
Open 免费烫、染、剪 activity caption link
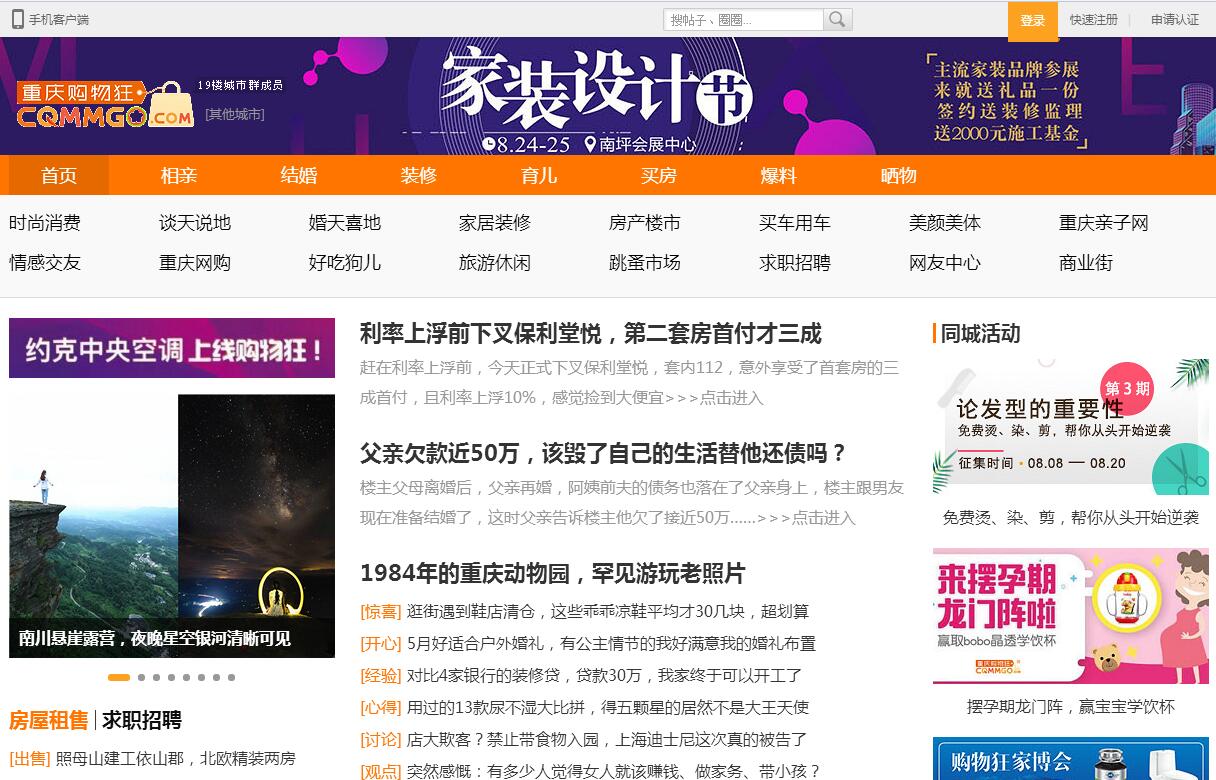tap(1071, 517)
